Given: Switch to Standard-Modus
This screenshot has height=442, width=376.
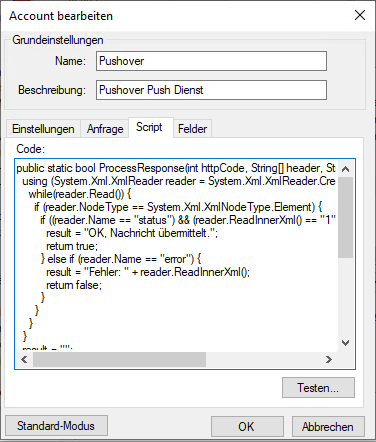Looking at the screenshot, I should tap(56, 426).
